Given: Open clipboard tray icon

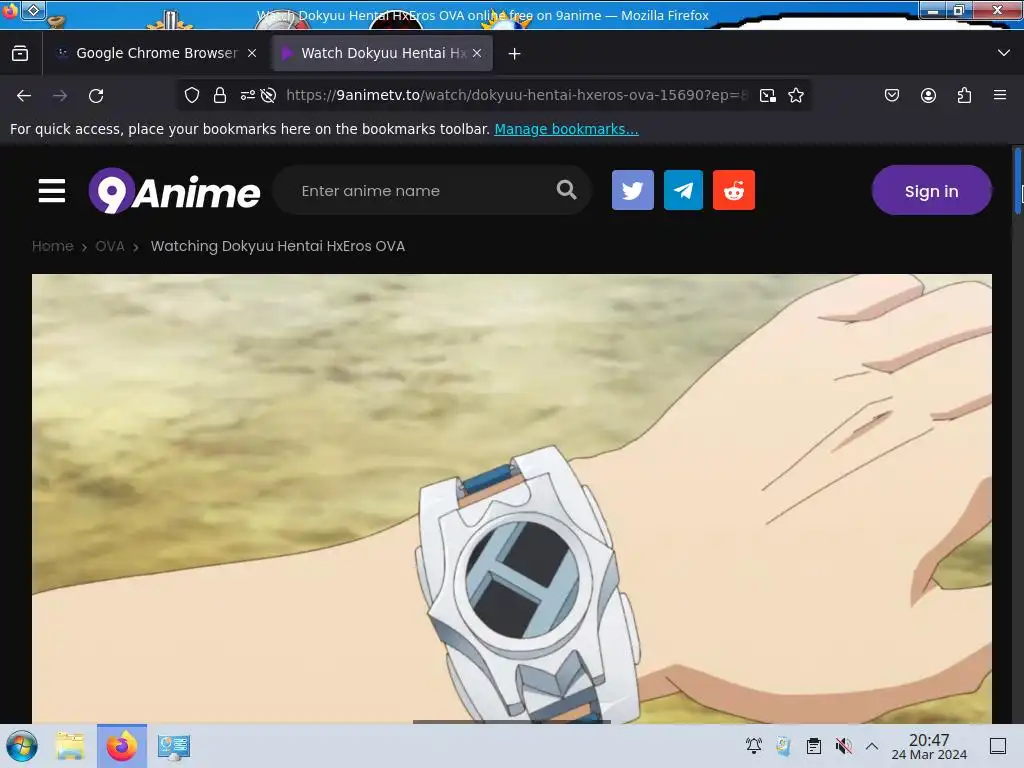Looking at the screenshot, I should coord(814,746).
